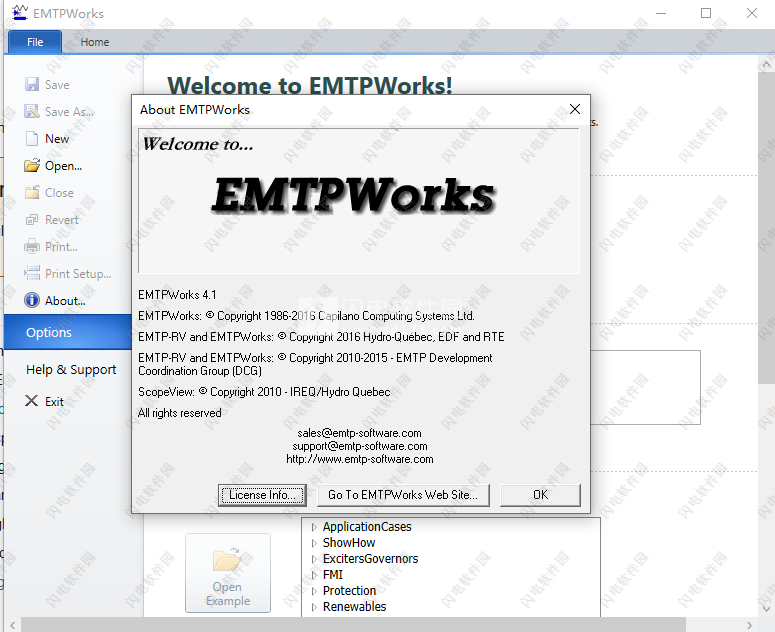The width and height of the screenshot is (775, 632).
Task: Close the About EMTPWorks dialog
Action: 575,109
